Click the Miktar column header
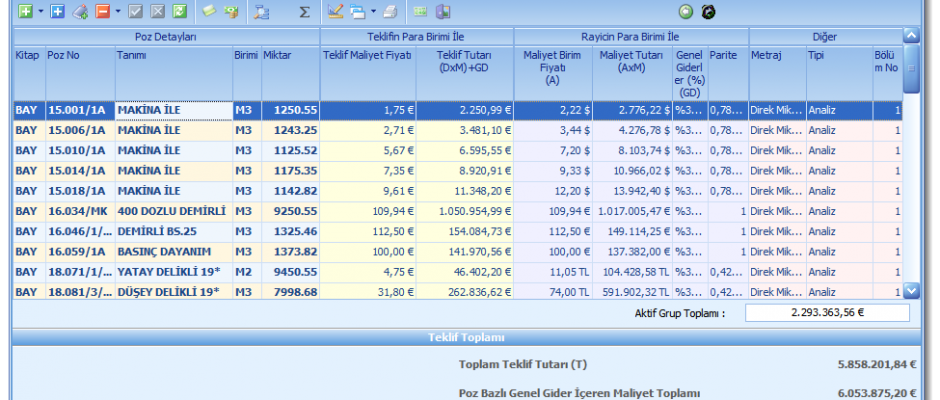 pos(290,55)
